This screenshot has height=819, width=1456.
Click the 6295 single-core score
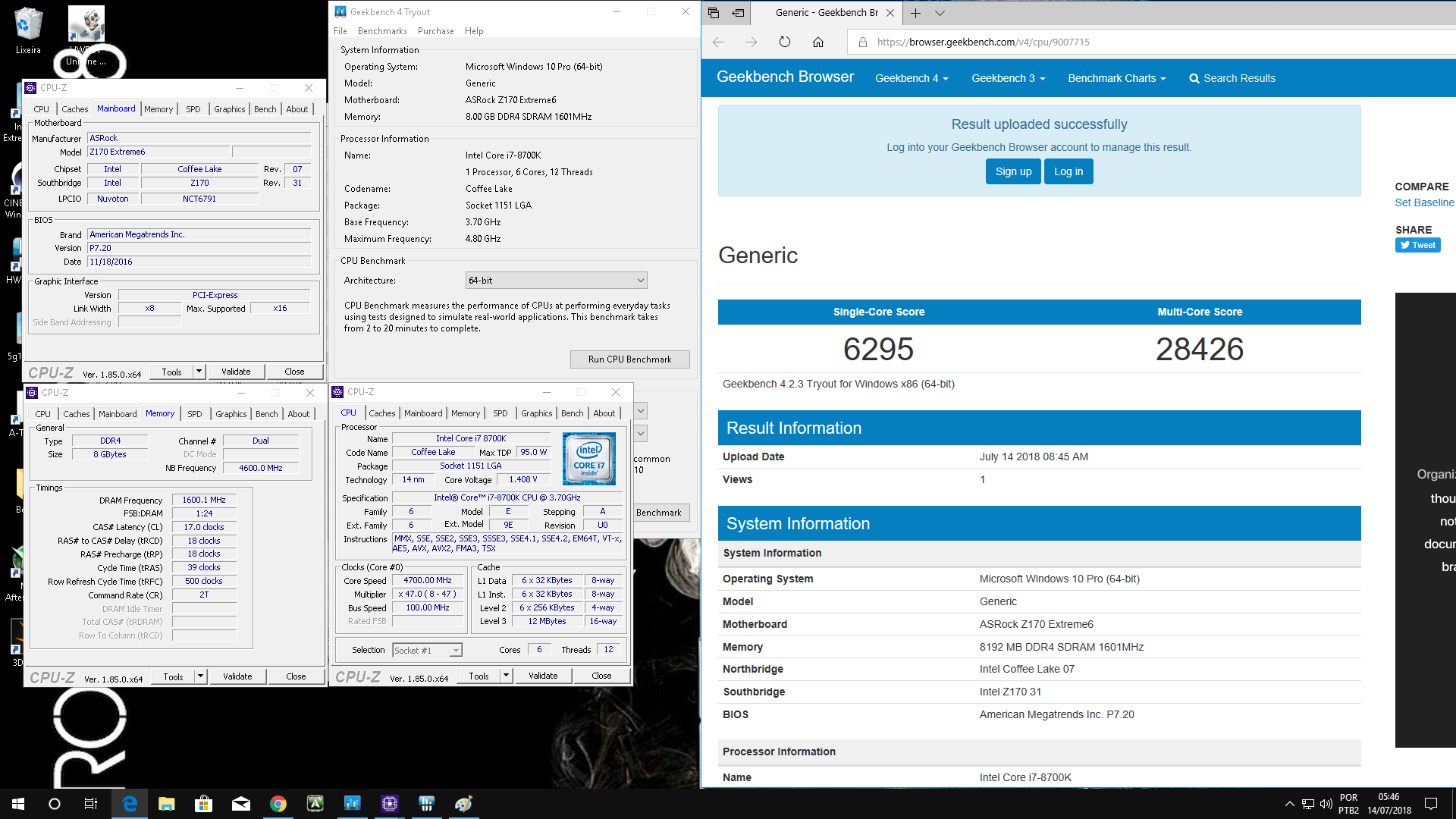[878, 349]
